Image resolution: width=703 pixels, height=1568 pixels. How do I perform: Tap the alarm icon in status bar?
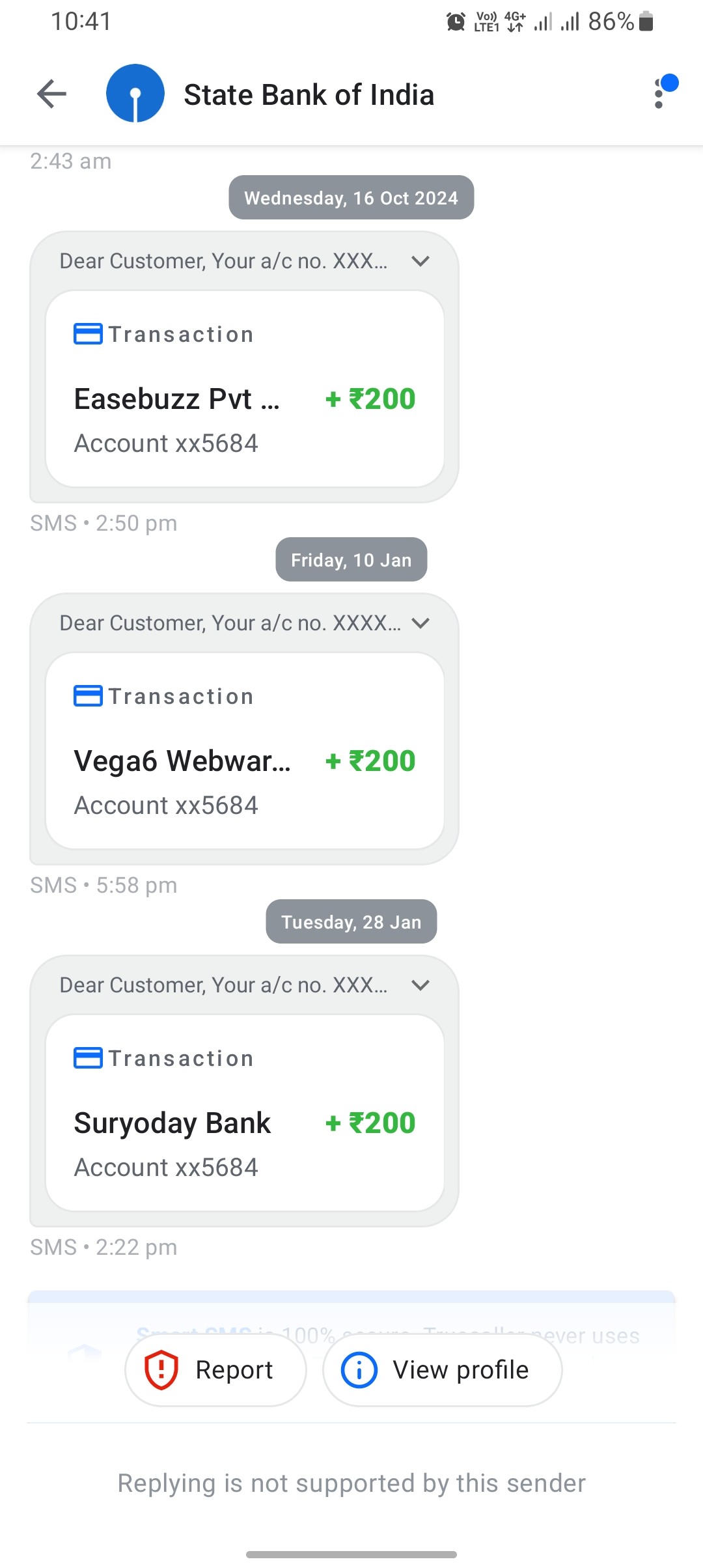[456, 21]
